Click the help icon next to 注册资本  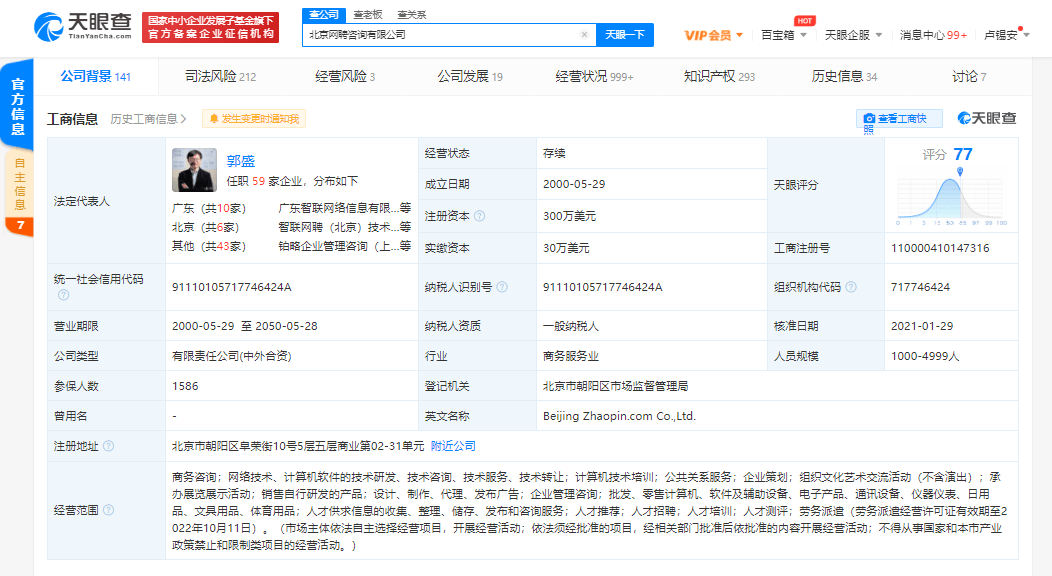479,216
